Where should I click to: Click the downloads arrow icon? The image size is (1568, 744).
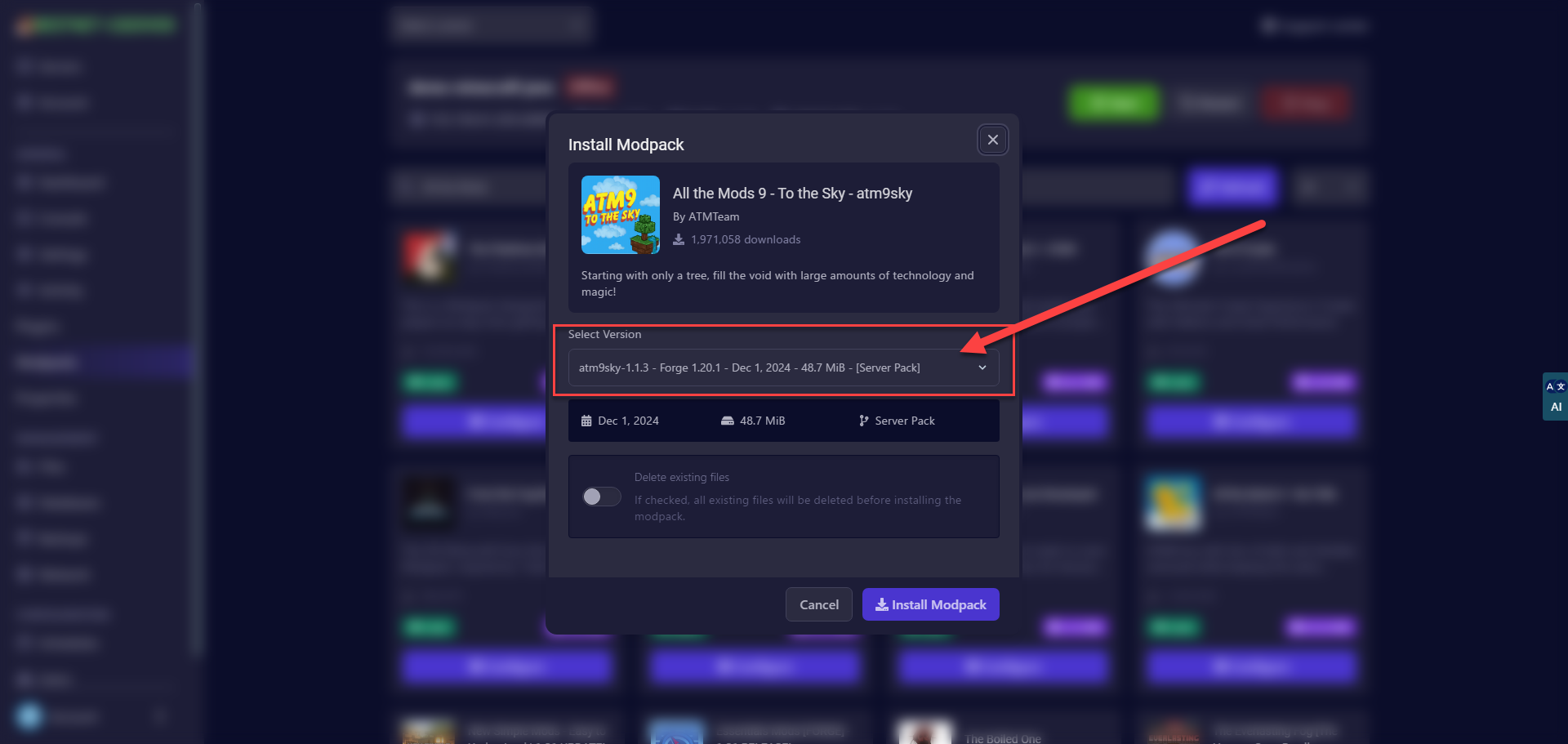tap(679, 239)
